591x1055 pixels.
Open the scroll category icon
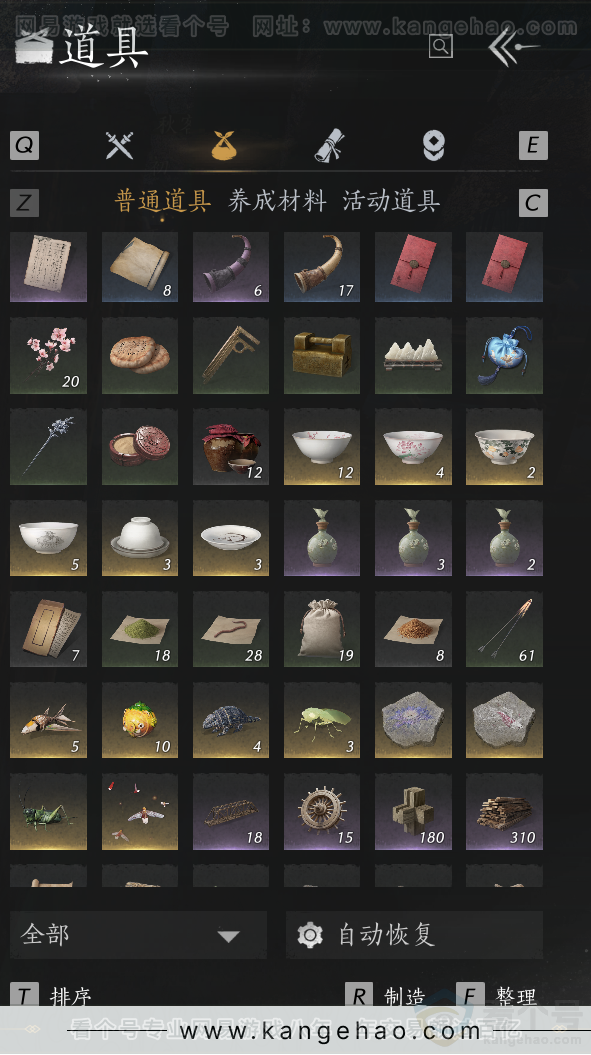click(330, 145)
